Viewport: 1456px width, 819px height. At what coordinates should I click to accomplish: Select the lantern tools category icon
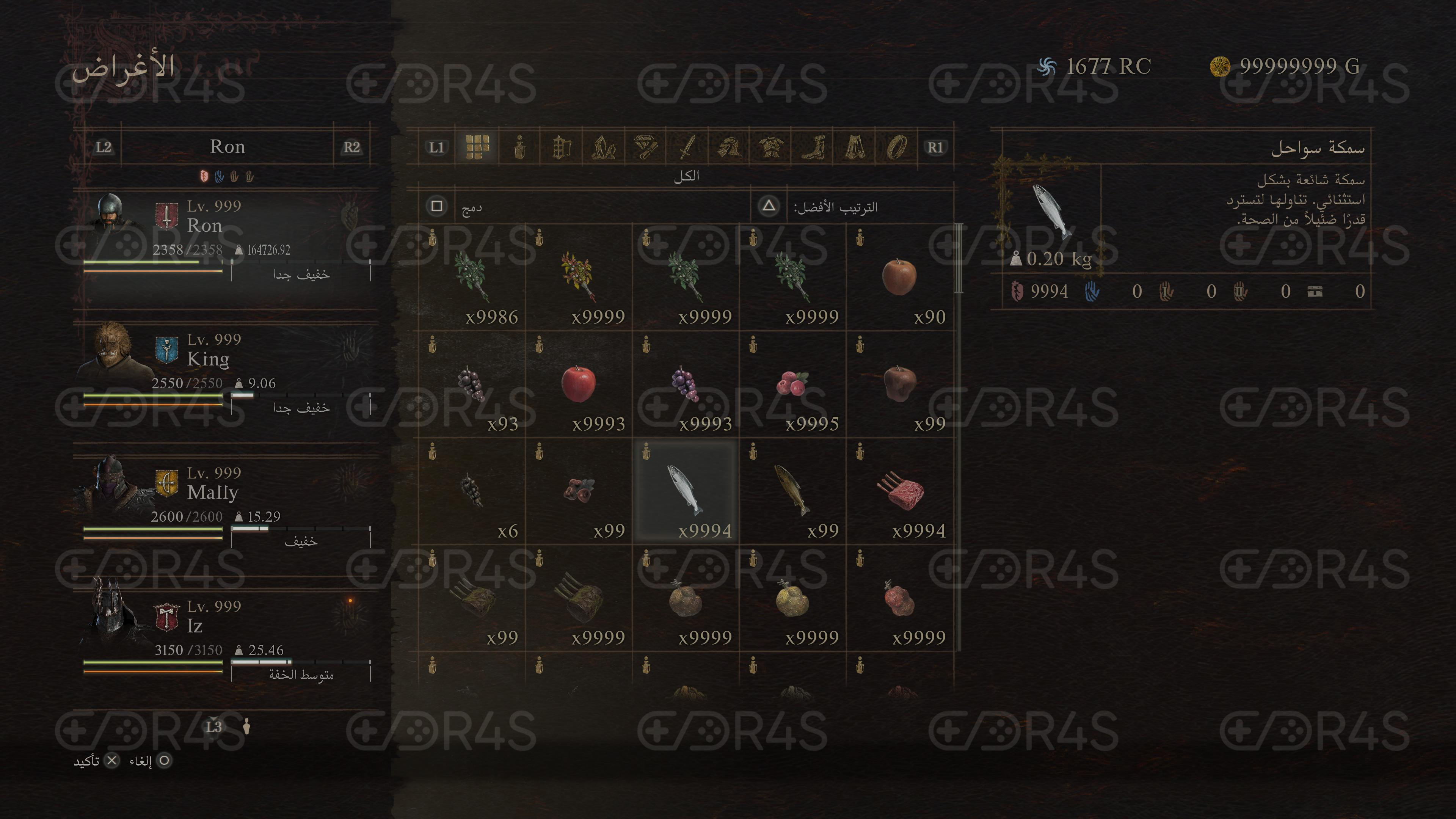pyautogui.click(x=561, y=147)
